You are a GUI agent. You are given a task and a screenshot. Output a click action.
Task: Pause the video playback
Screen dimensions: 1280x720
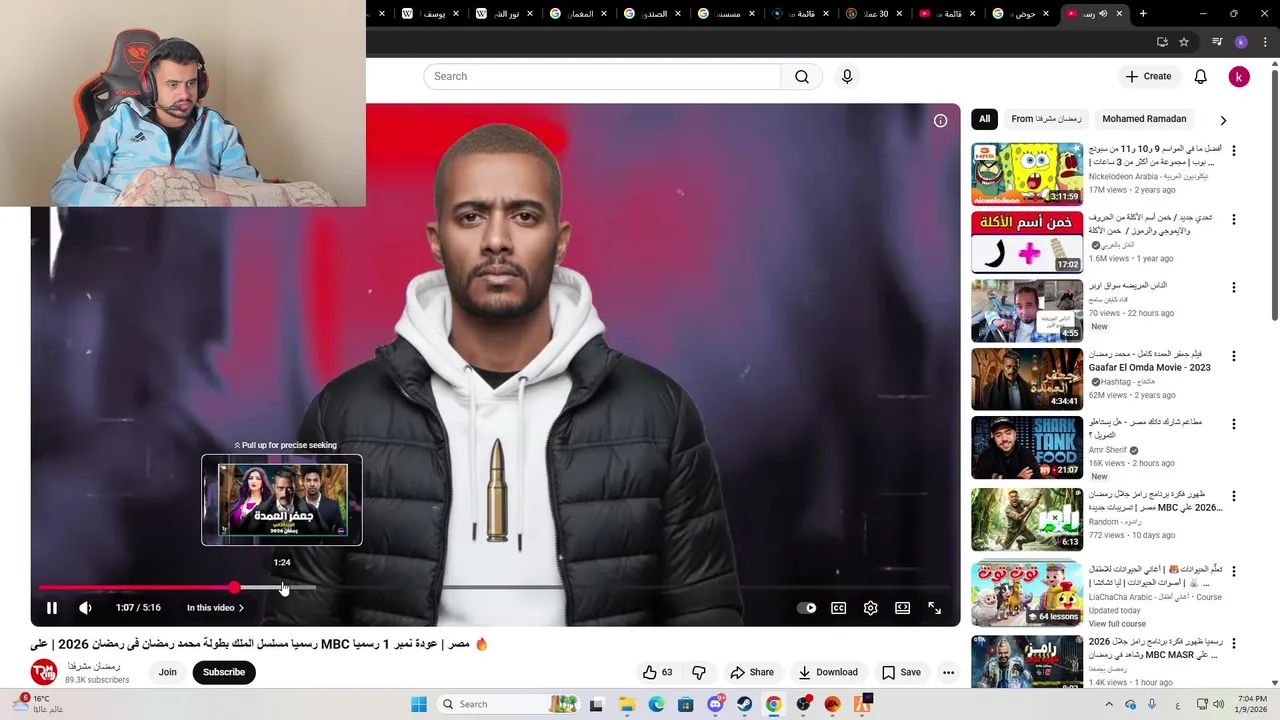[x=52, y=608]
